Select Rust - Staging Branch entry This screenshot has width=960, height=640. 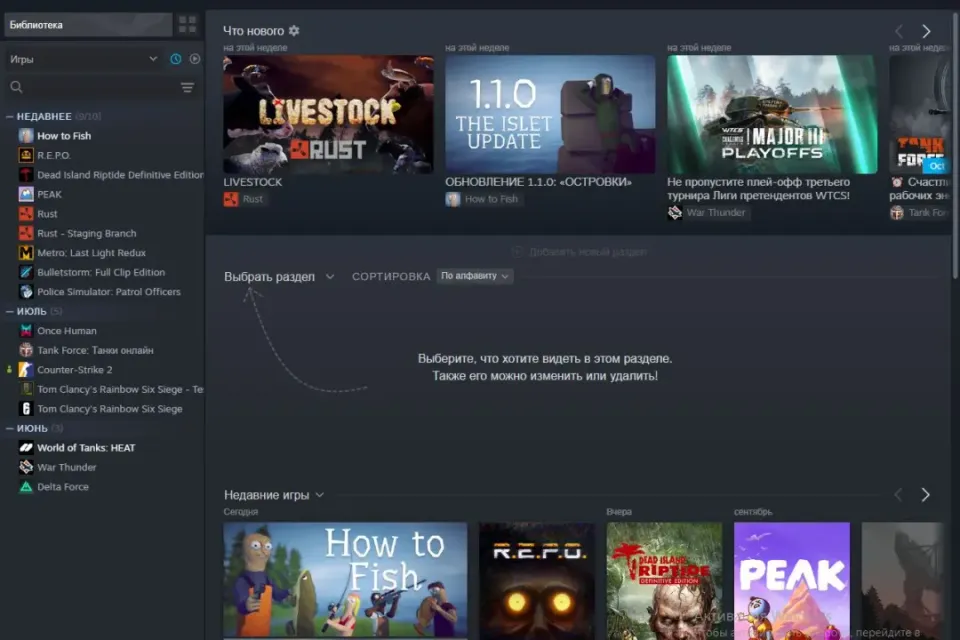(86, 233)
